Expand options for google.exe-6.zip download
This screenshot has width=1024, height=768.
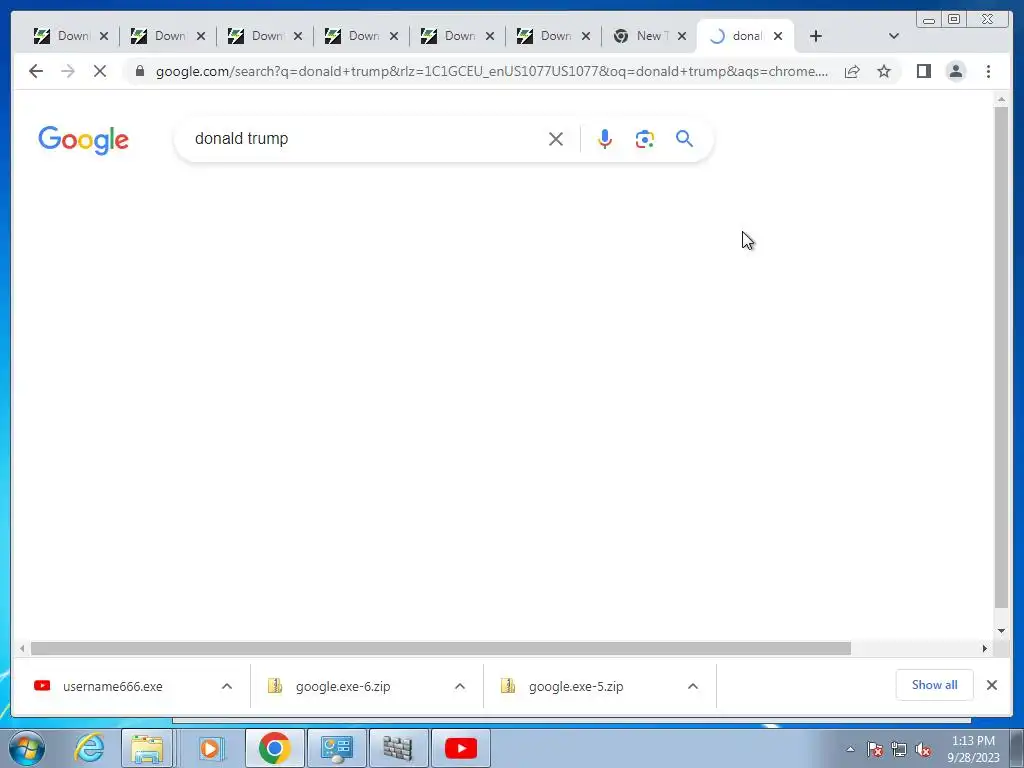[x=460, y=686]
